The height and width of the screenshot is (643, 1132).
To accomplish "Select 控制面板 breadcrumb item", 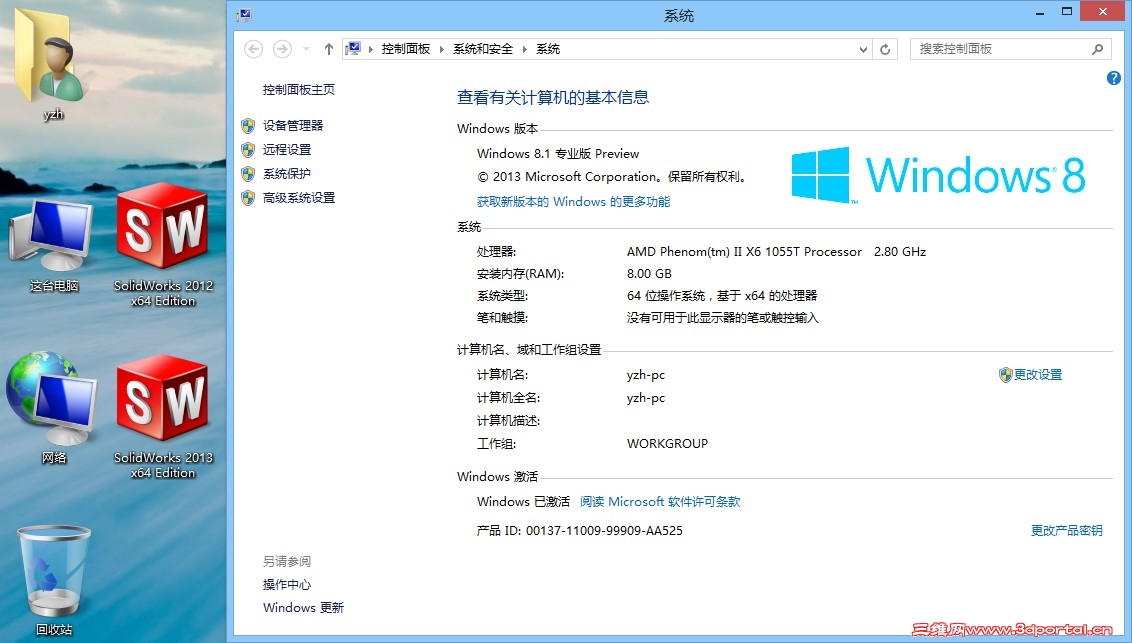I will pyautogui.click(x=406, y=48).
